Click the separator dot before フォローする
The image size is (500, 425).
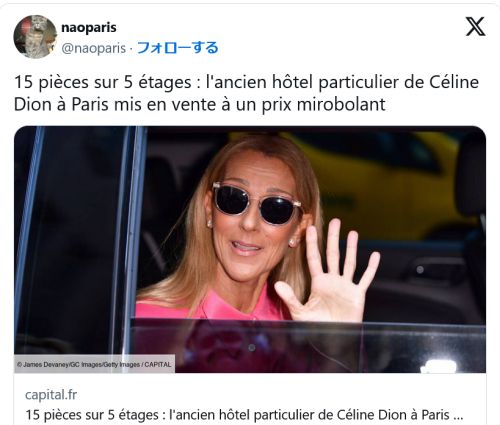(x=131, y=49)
